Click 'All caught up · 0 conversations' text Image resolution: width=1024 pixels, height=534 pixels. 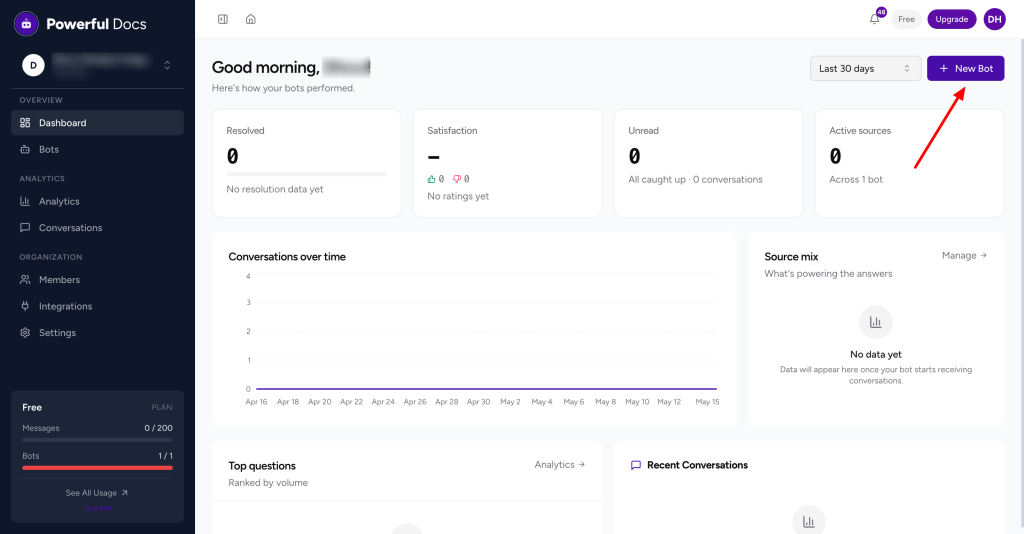point(695,180)
